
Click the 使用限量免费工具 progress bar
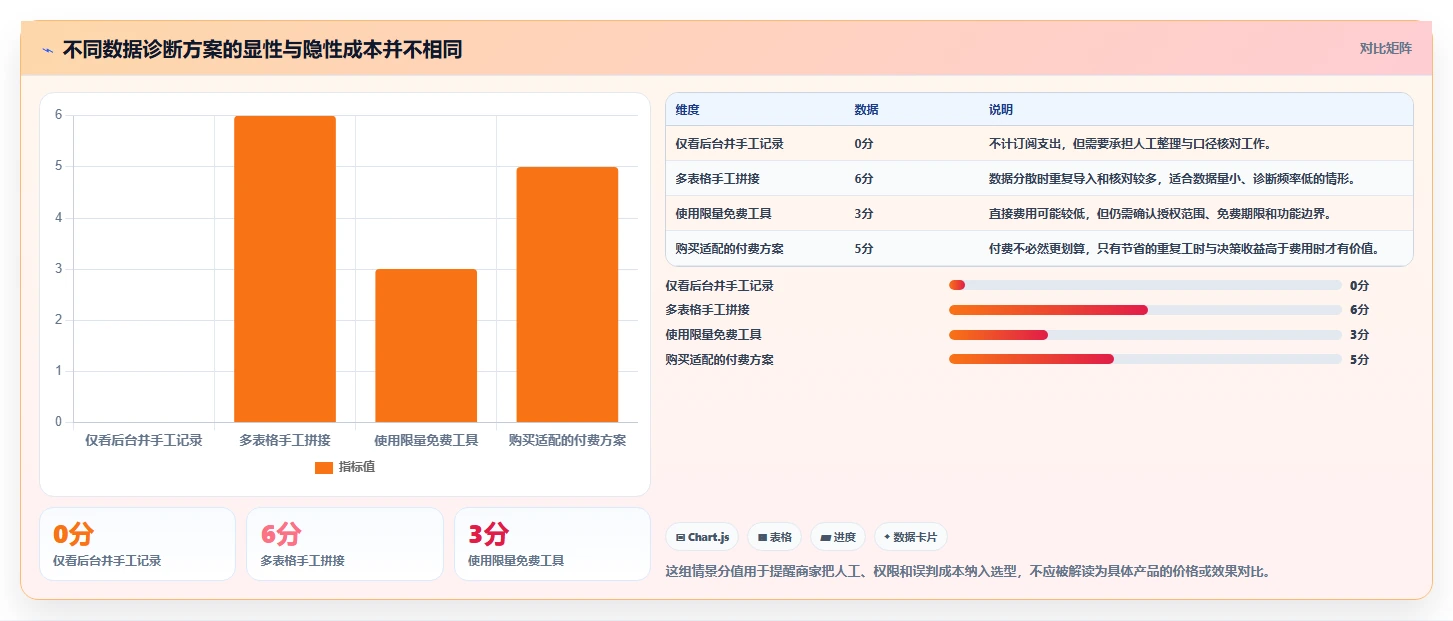1145,335
